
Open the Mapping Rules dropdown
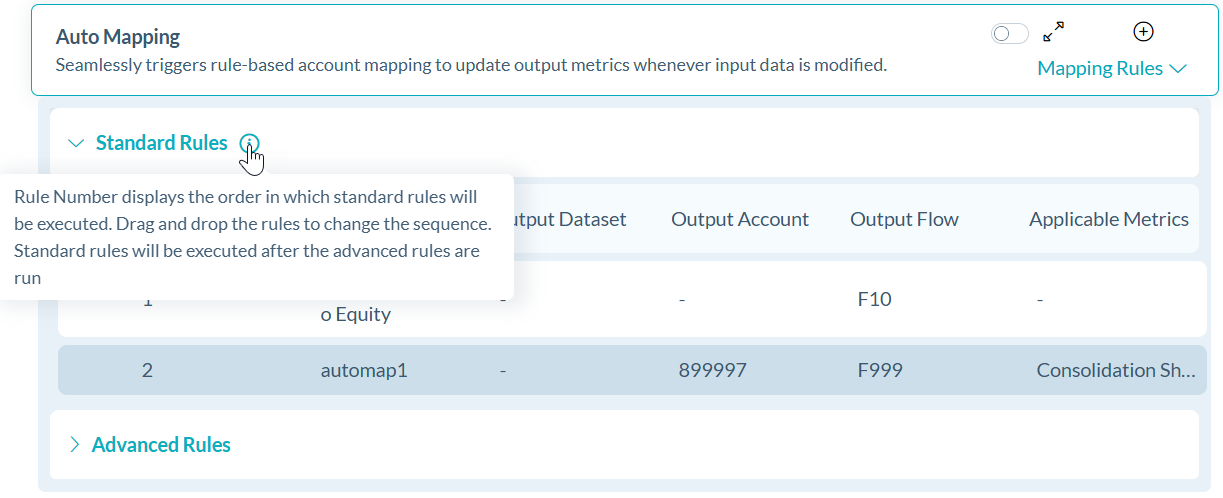point(1111,68)
